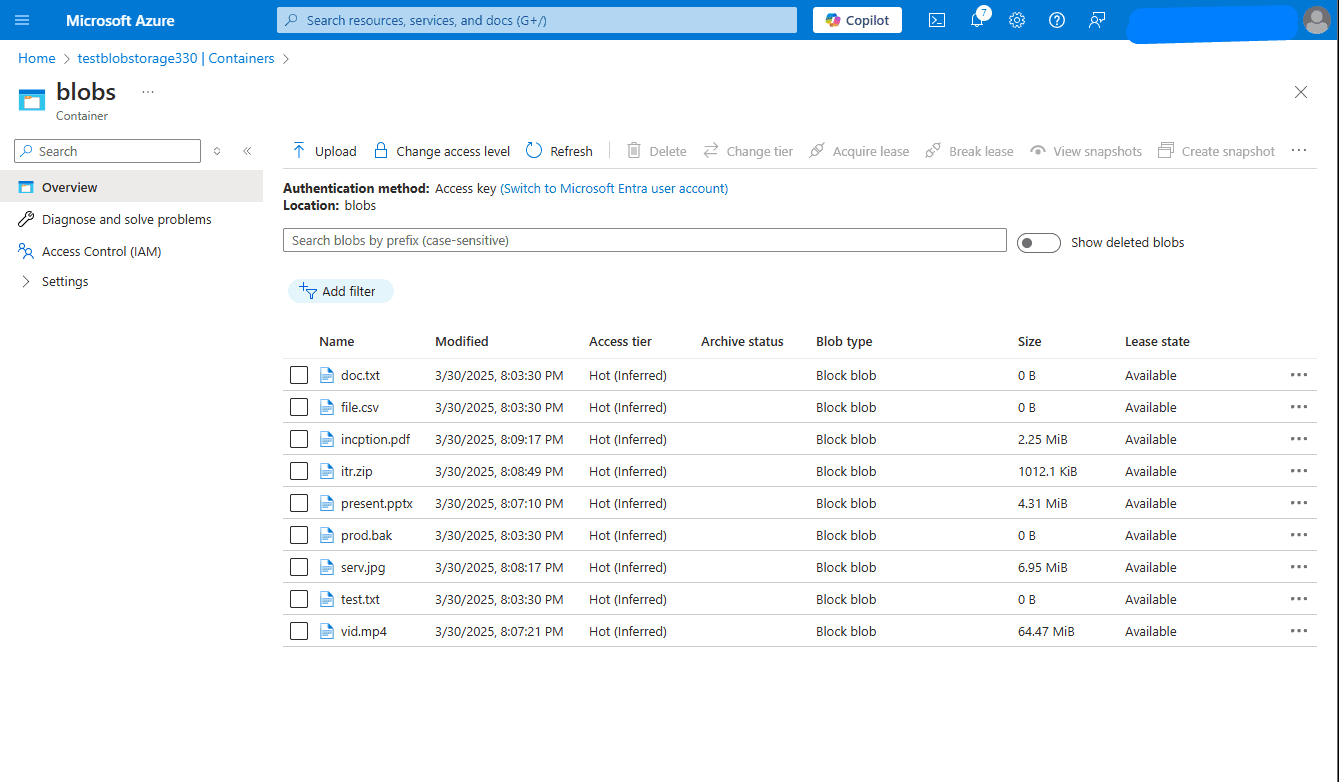
Task: Collapse the sidebar with double chevron
Action: coord(247,151)
